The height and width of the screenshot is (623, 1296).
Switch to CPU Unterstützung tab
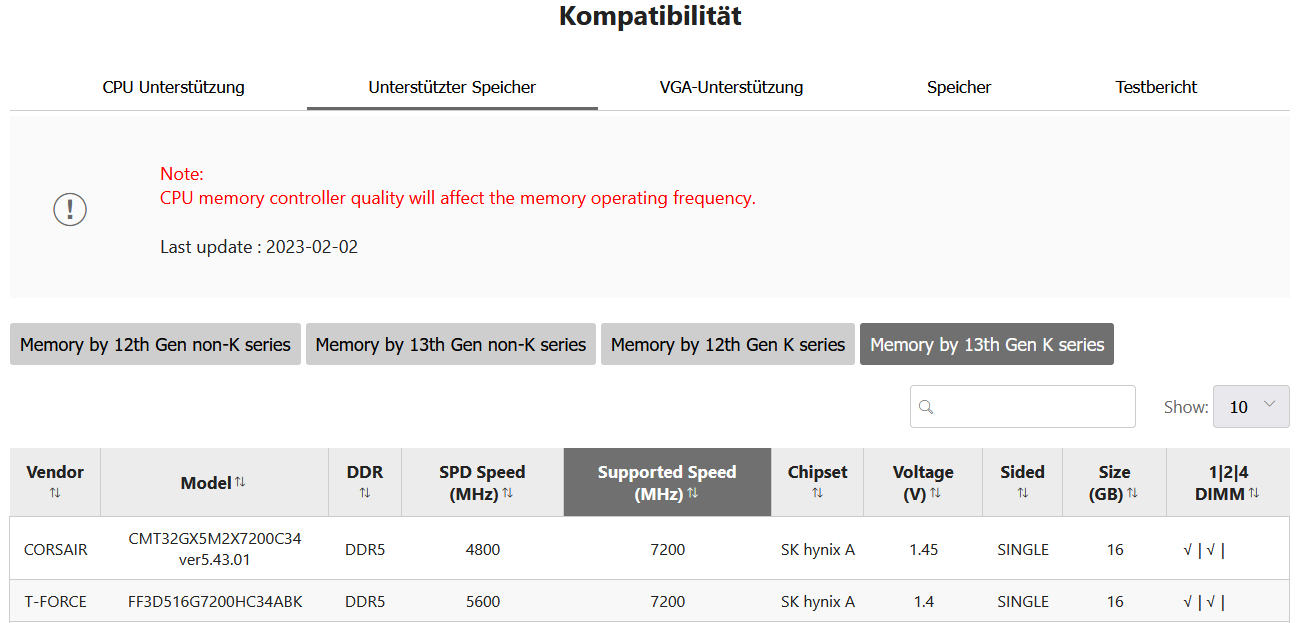click(x=173, y=87)
